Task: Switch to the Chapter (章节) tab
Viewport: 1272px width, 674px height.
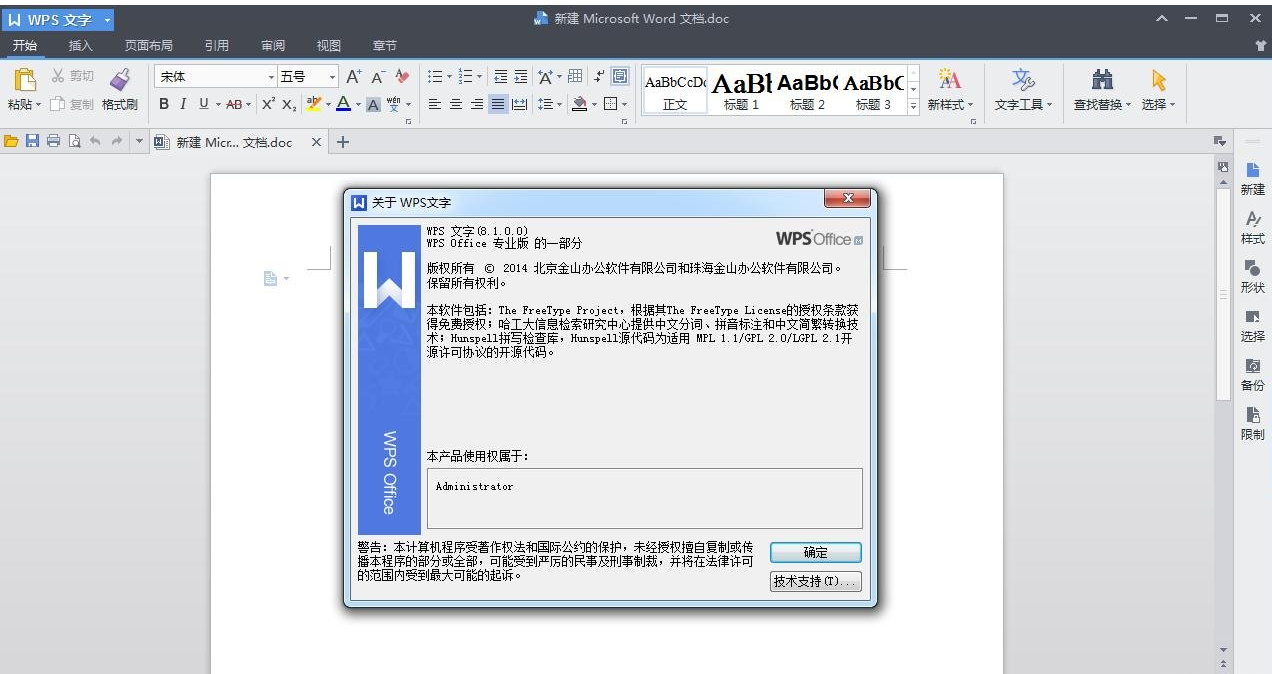Action: click(x=384, y=45)
